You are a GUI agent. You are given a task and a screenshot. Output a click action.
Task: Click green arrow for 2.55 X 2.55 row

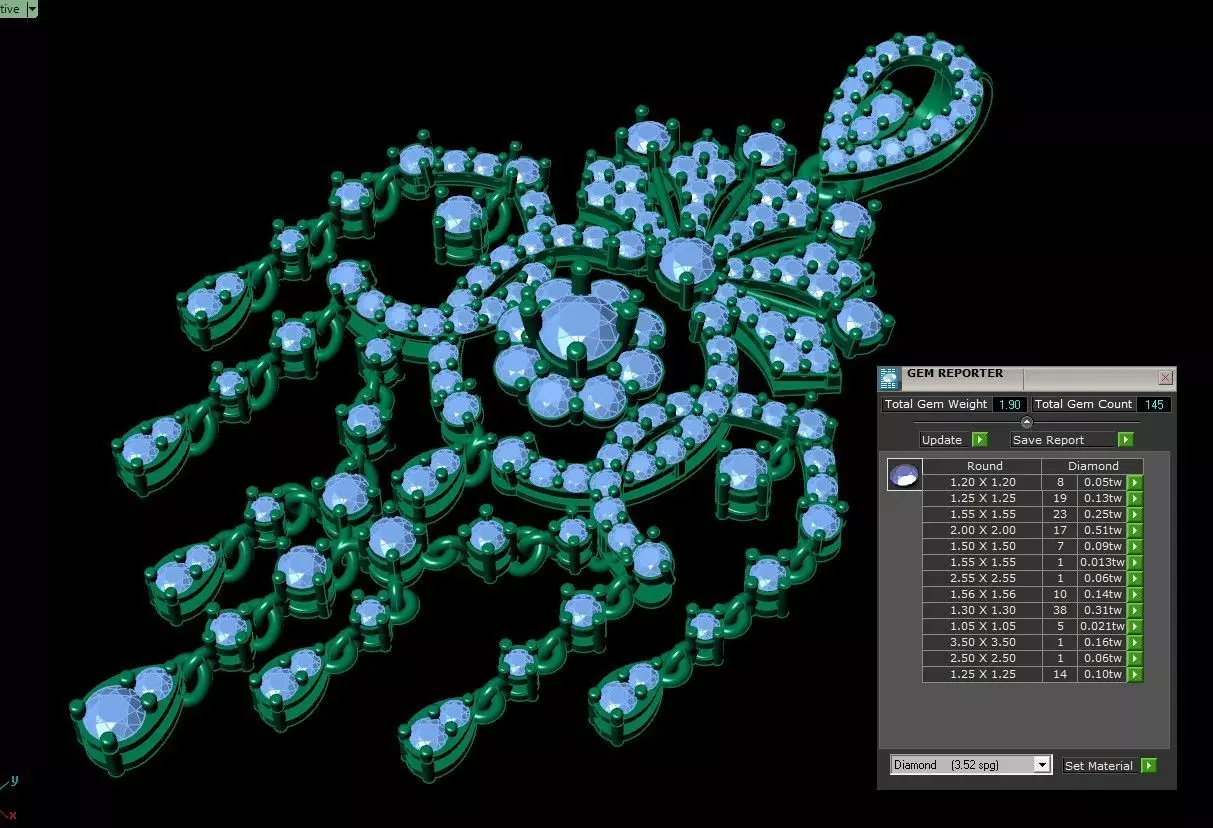pyautogui.click(x=1135, y=578)
